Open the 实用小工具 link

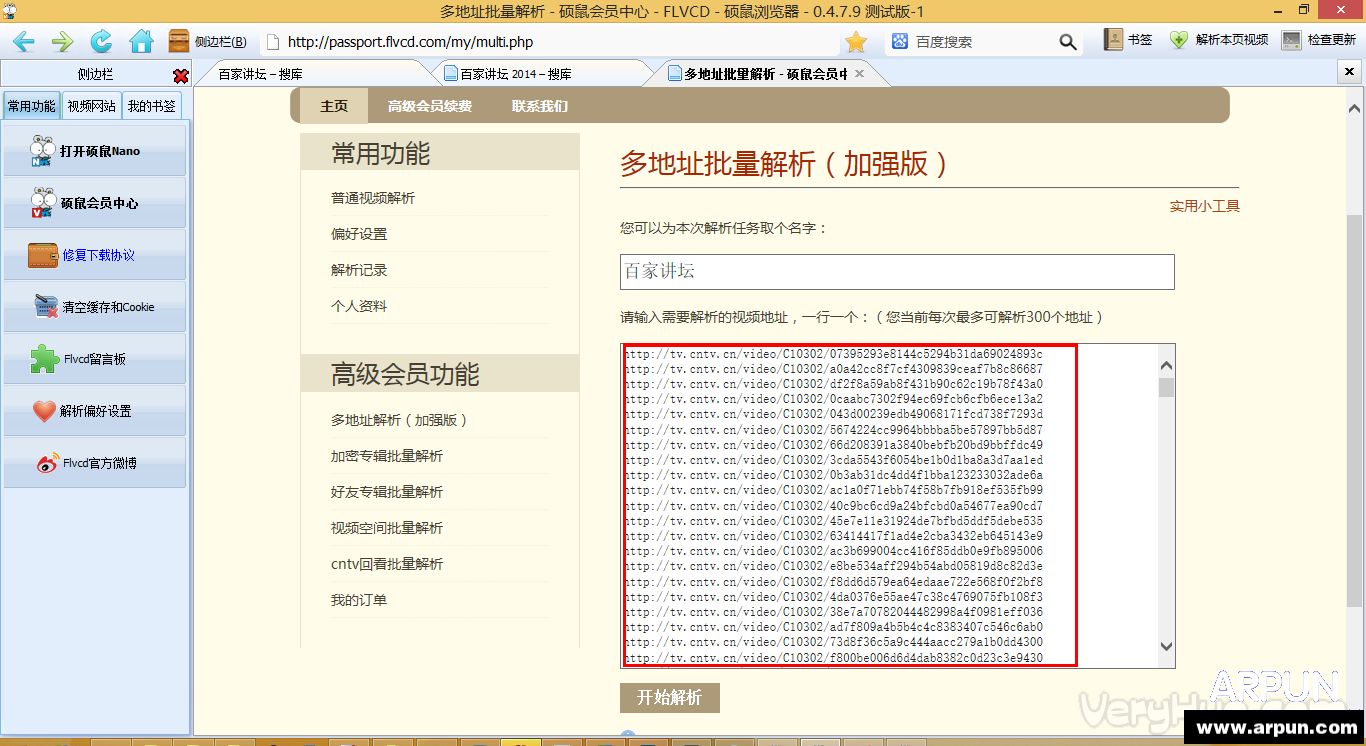1204,206
